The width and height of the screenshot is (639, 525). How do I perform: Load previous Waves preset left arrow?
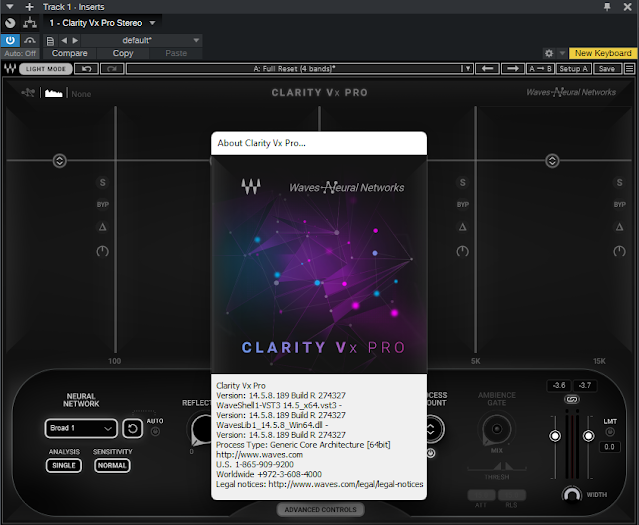pyautogui.click(x=487, y=69)
